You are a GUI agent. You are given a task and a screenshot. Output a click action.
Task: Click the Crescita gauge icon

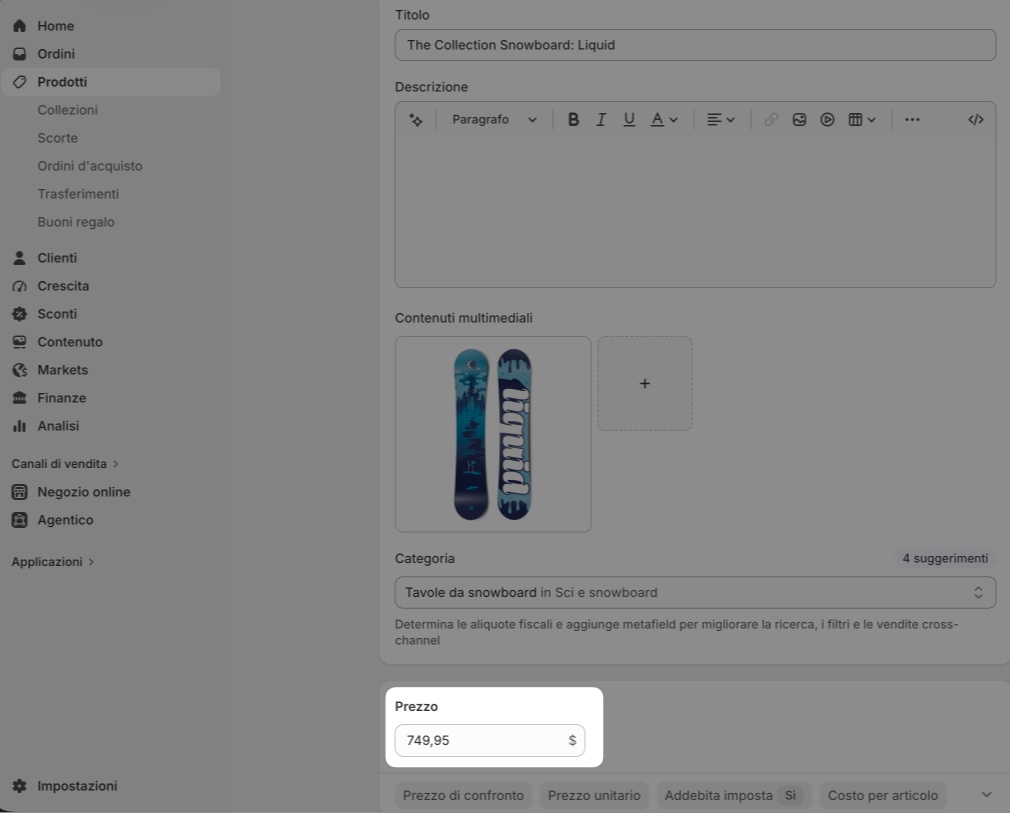click(19, 286)
